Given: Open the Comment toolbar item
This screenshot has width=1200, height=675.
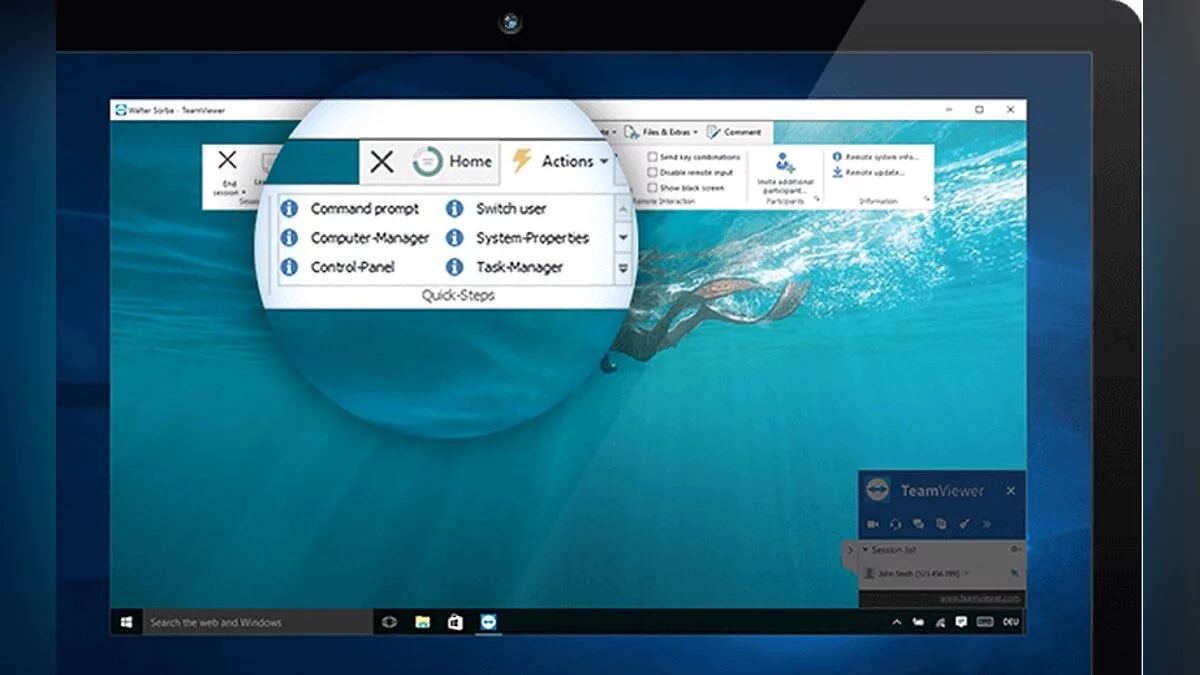Looking at the screenshot, I should click(734, 132).
